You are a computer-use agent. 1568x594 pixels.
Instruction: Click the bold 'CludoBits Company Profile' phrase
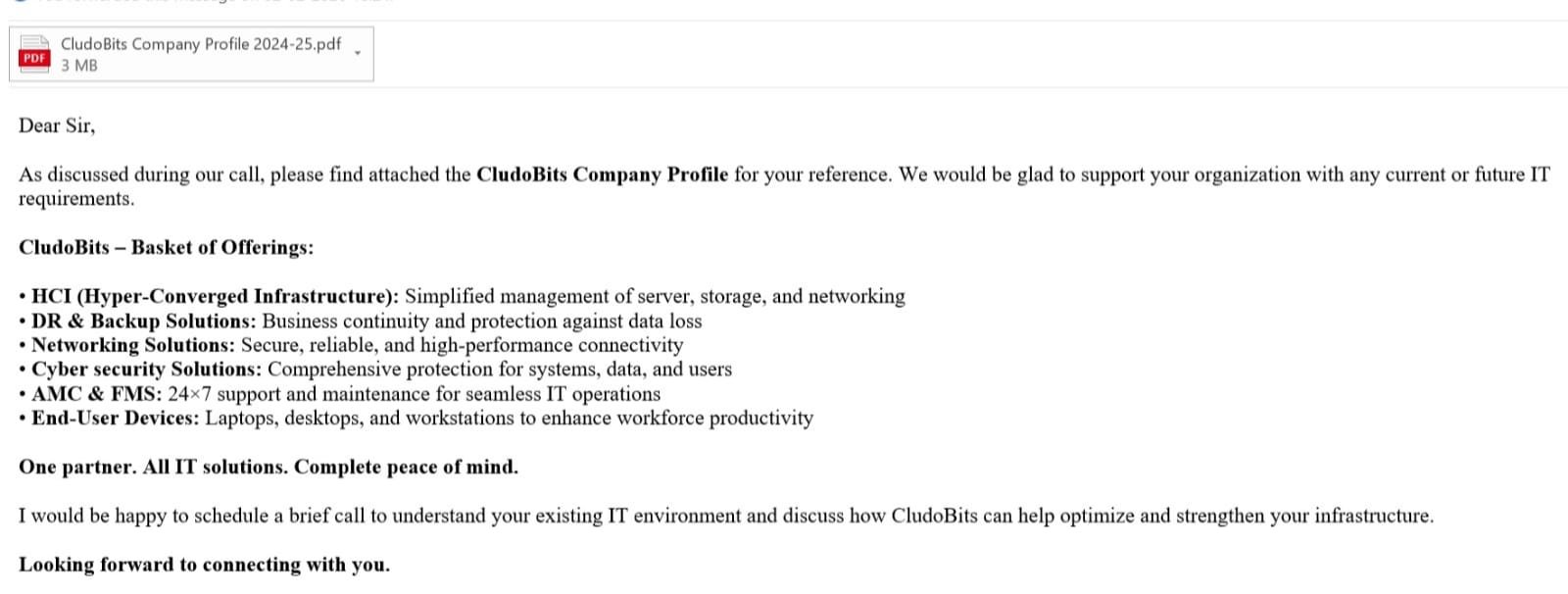coord(602,174)
